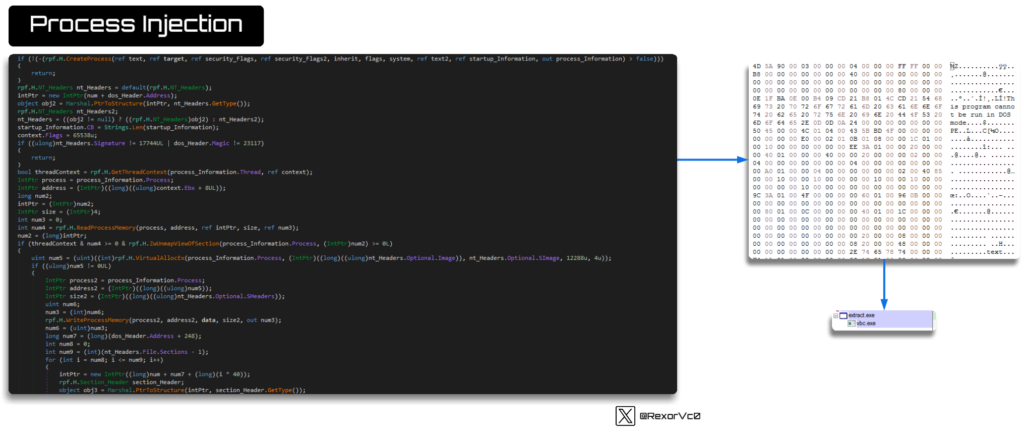Click the extract.exe window icon
Viewport: 1024px width, 435px height.
843,315
